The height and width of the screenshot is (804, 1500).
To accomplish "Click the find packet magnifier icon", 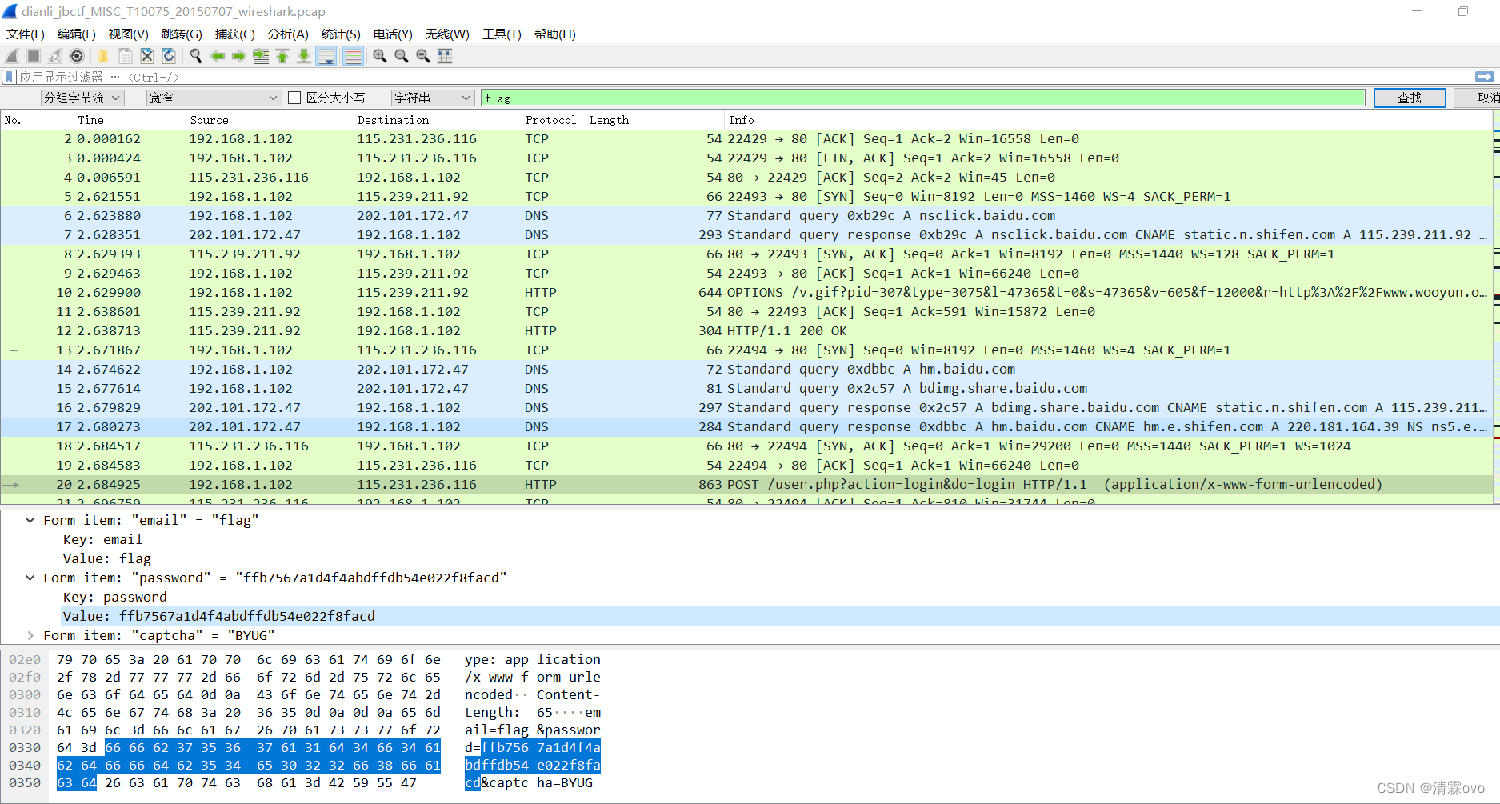I will tap(195, 56).
